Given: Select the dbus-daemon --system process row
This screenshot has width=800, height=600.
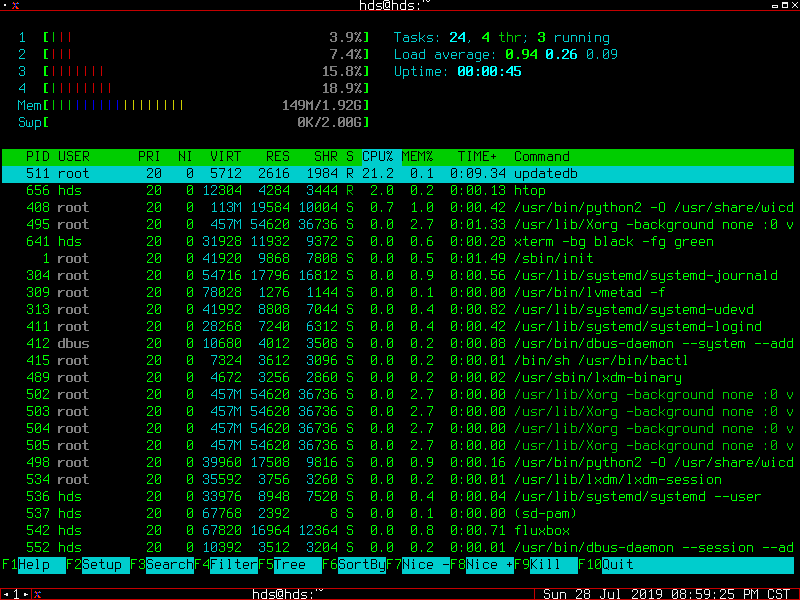Looking at the screenshot, I should [x=398, y=344].
